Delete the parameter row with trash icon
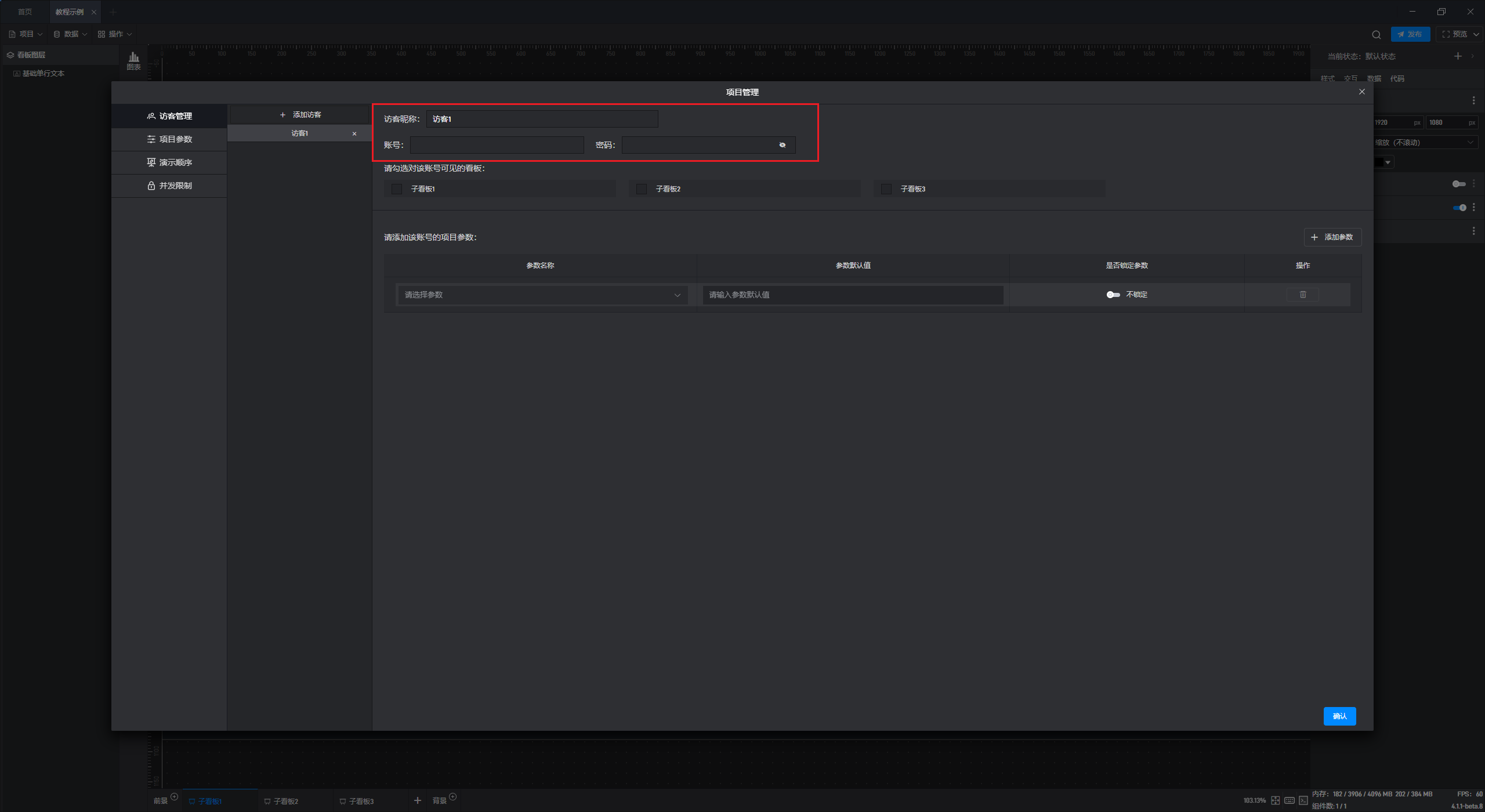Screen dimensions: 1485x812 click(1303, 295)
